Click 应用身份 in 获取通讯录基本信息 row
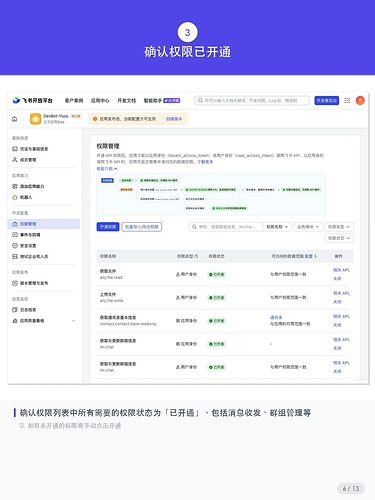 click(186, 321)
